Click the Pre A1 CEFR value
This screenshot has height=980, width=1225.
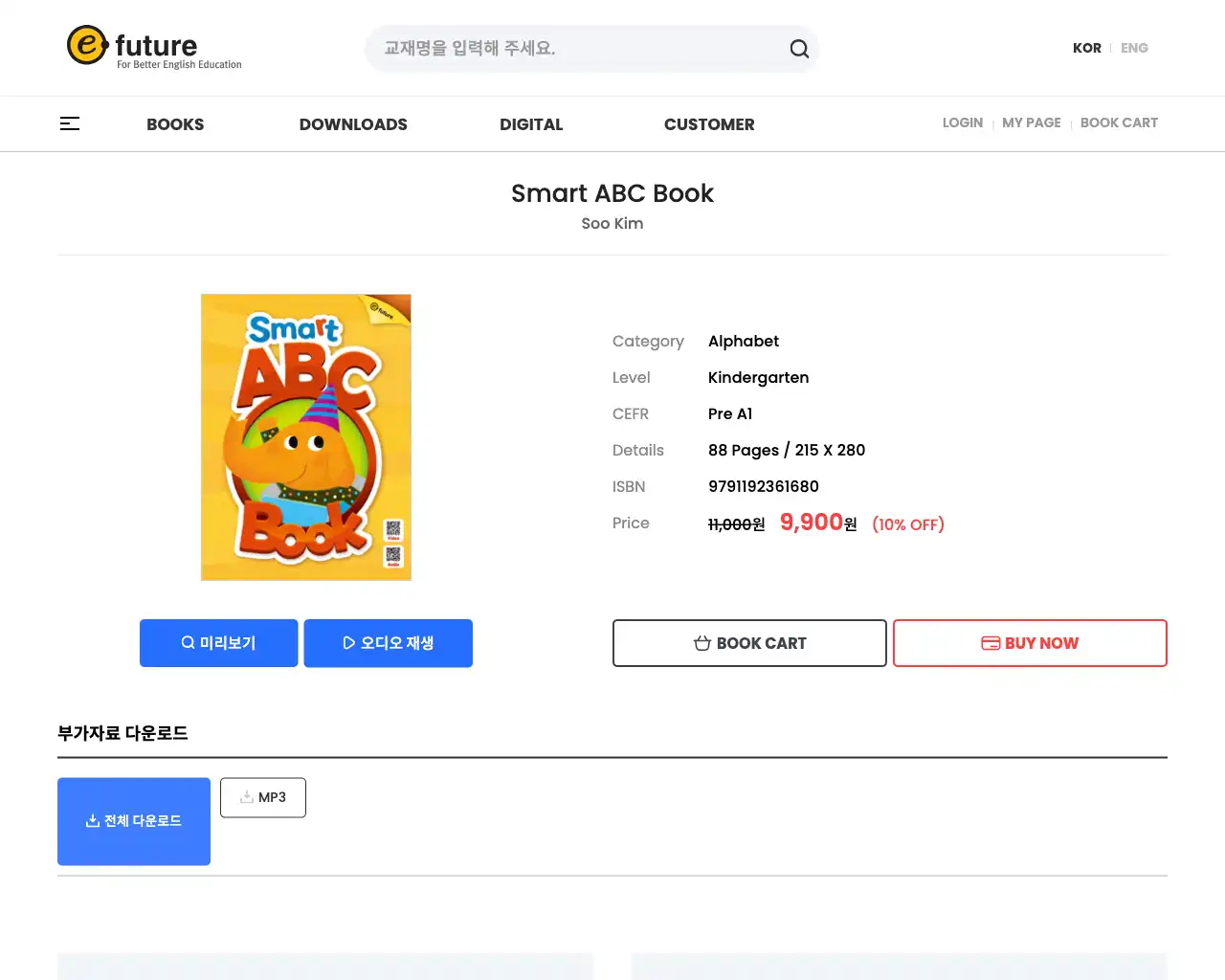pos(730,413)
